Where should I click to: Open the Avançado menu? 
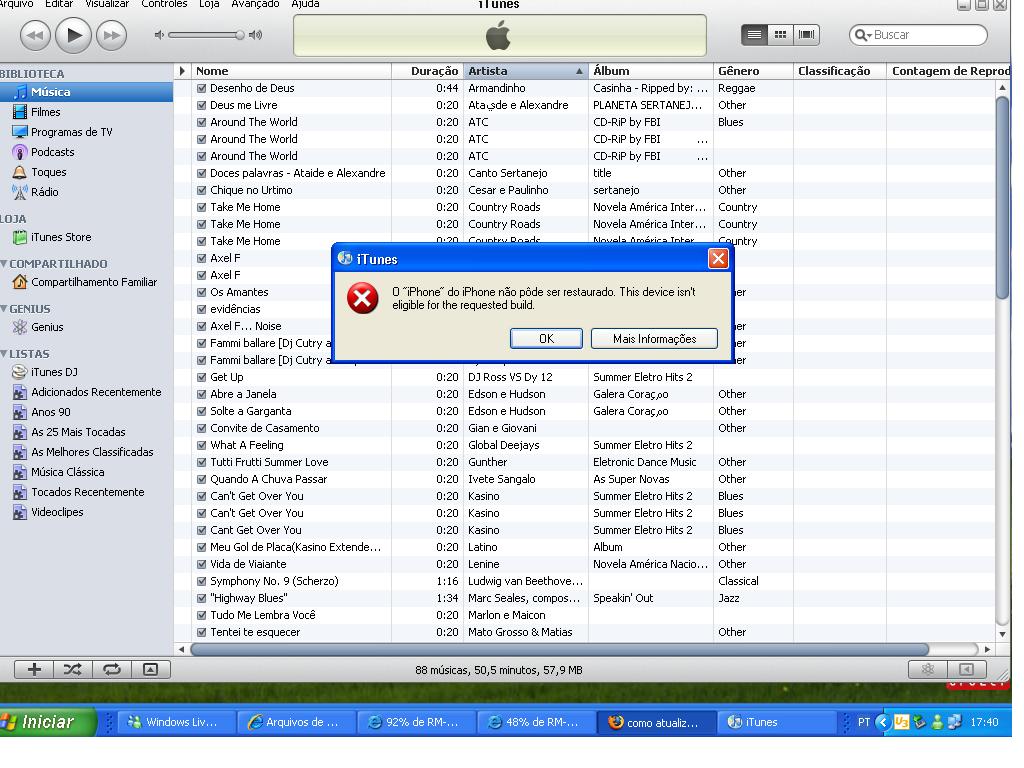(x=255, y=4)
